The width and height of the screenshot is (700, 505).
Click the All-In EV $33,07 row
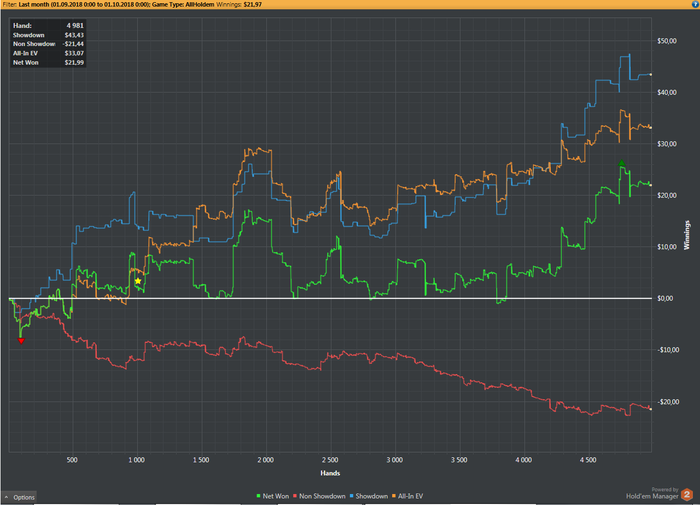coord(48,53)
